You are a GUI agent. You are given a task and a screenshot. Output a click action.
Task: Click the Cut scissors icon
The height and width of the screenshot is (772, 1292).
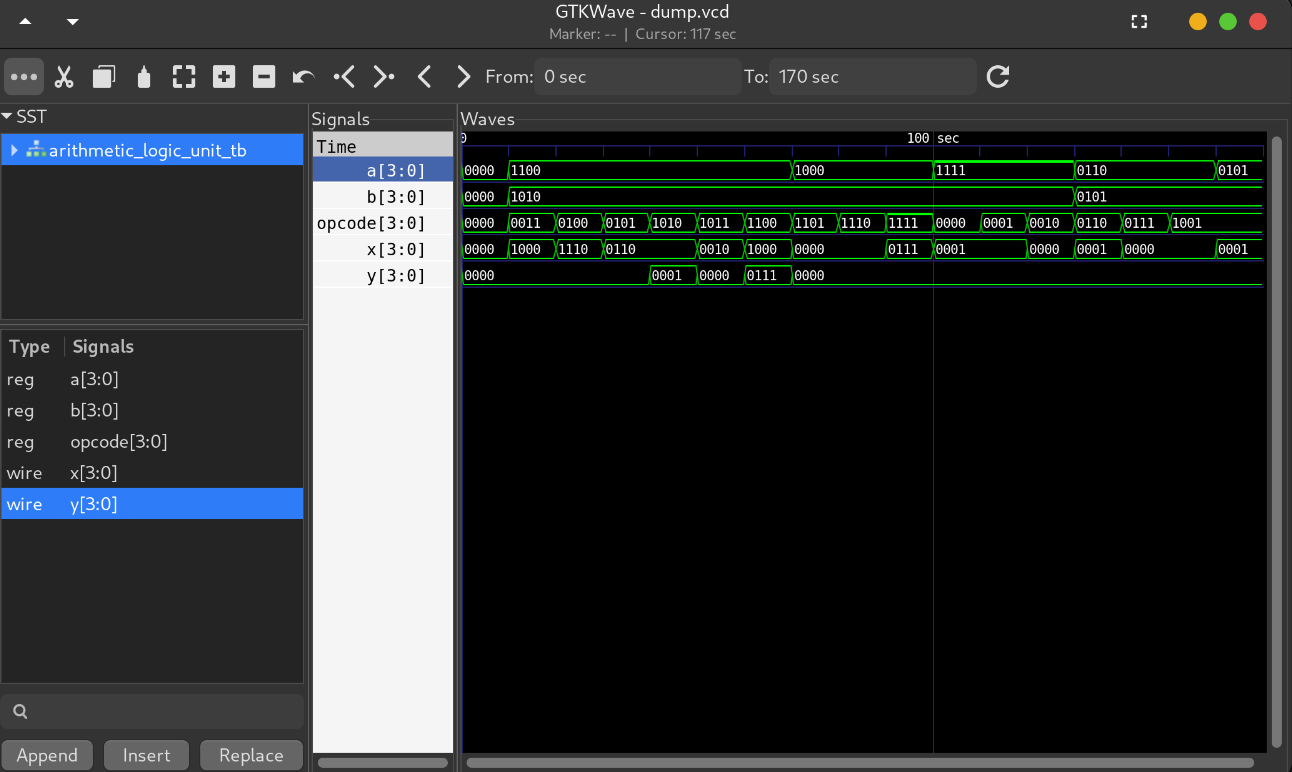(64, 77)
